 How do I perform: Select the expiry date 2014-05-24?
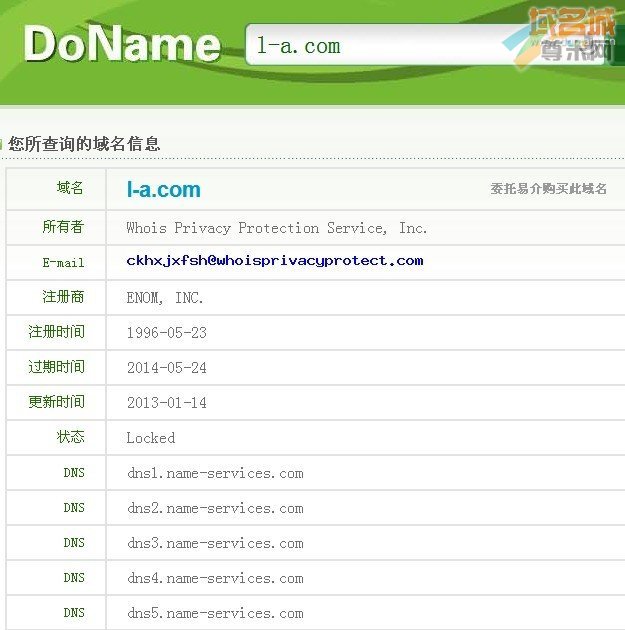click(x=167, y=368)
